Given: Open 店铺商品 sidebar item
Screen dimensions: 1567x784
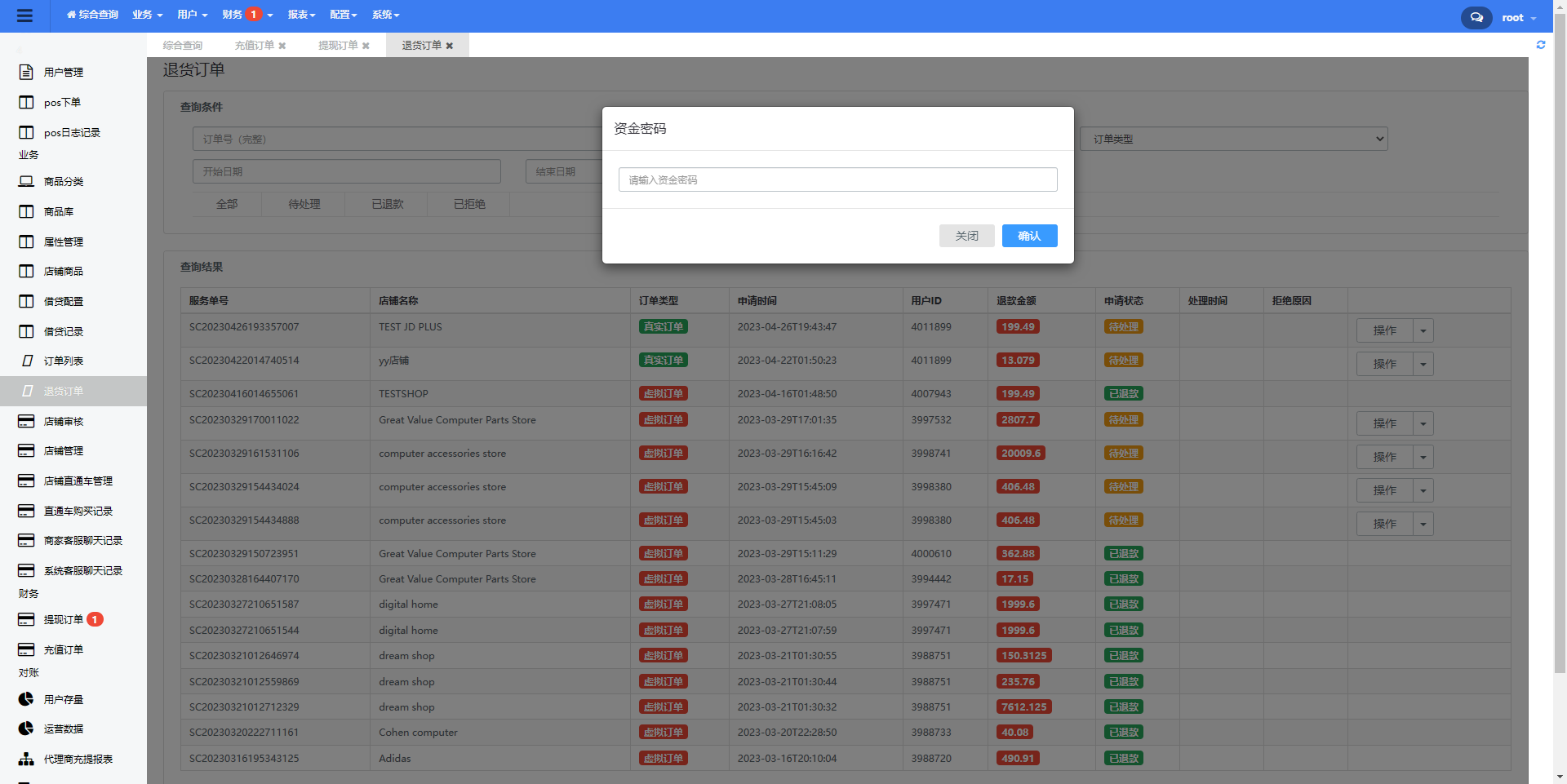Looking at the screenshot, I should click(64, 271).
